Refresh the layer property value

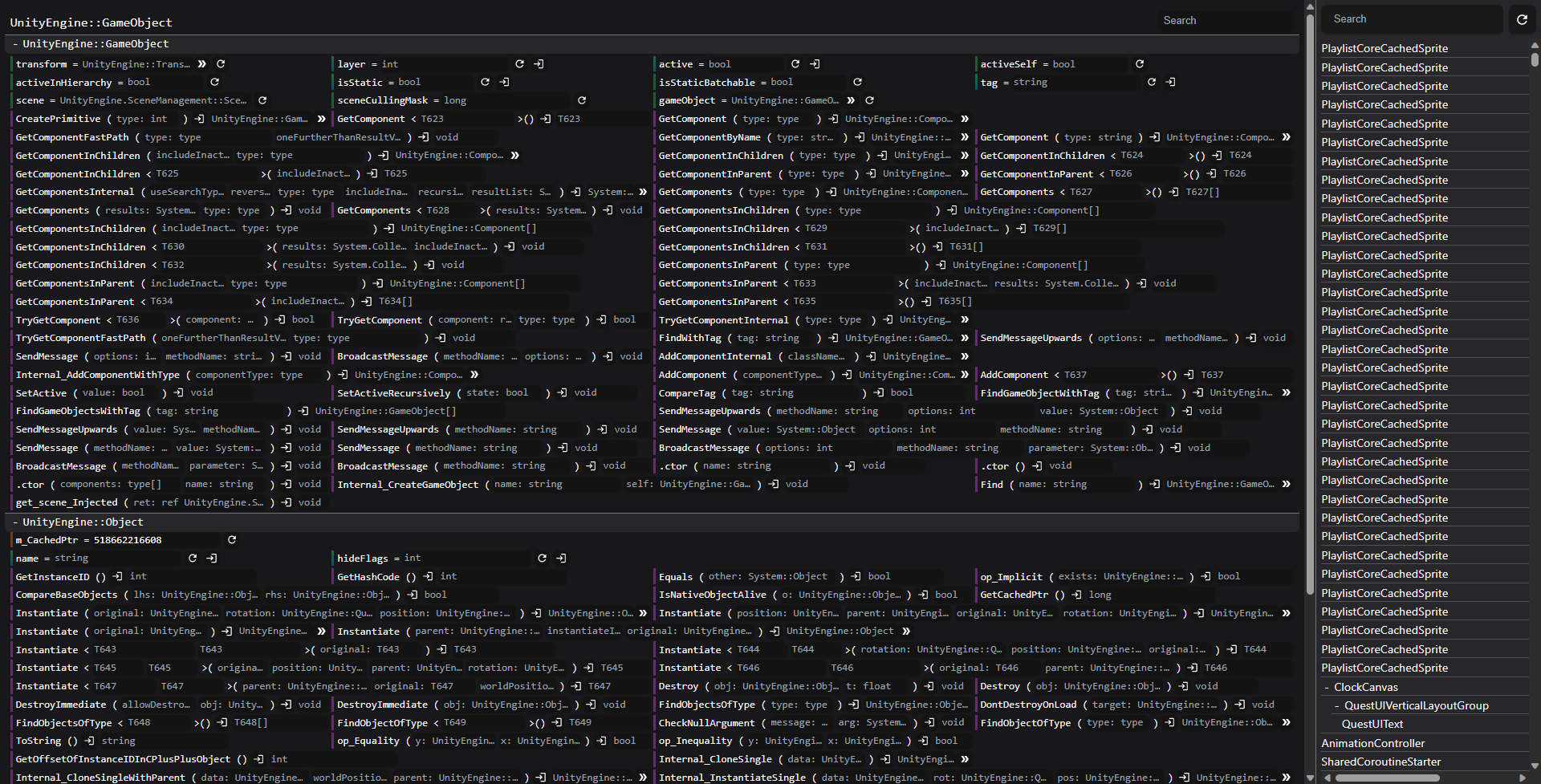coord(519,64)
